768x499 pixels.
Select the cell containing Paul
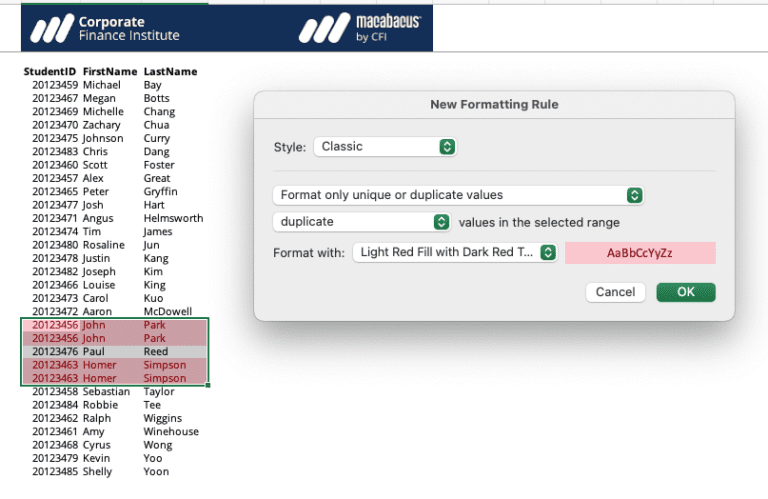click(94, 352)
